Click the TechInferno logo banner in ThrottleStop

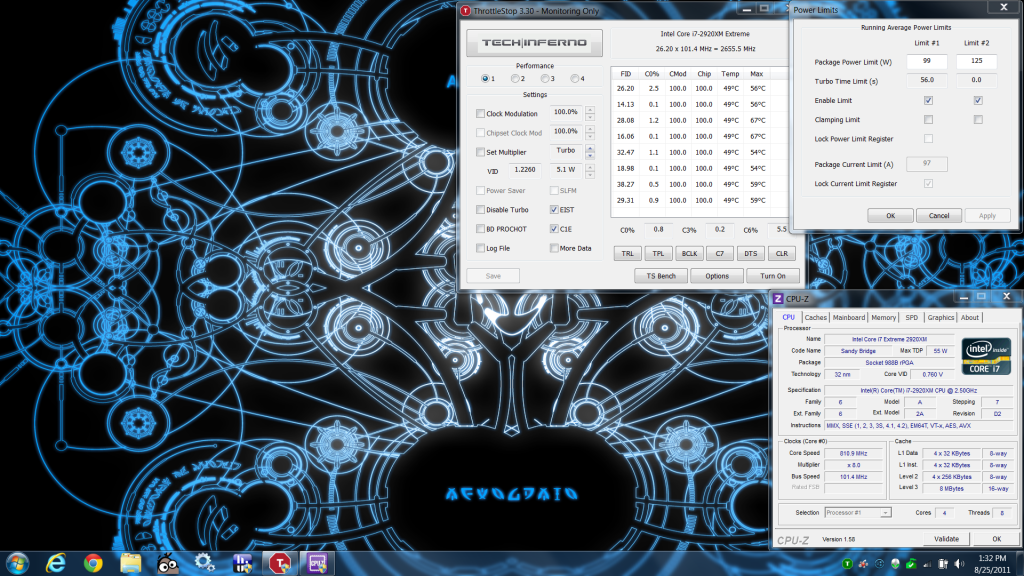534,42
